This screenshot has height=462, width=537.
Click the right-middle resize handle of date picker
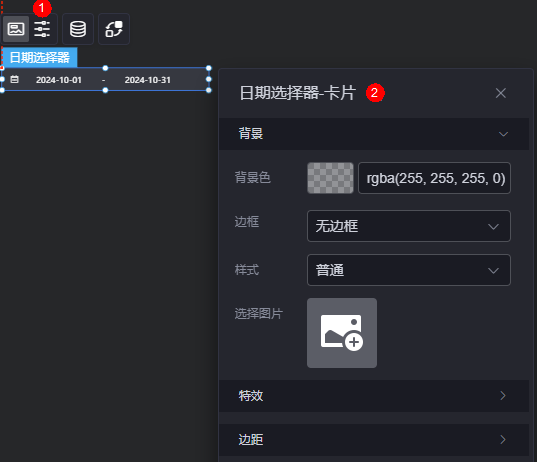coord(209,79)
